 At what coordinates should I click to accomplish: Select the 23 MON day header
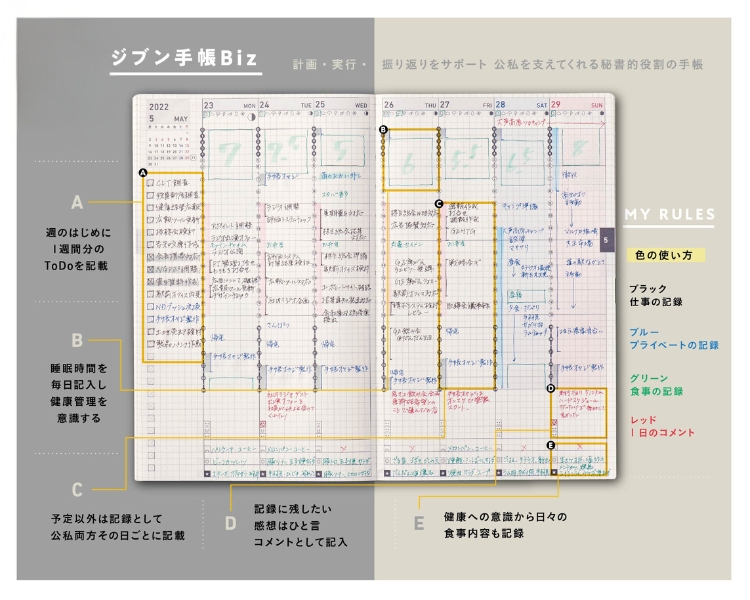[x=230, y=105]
